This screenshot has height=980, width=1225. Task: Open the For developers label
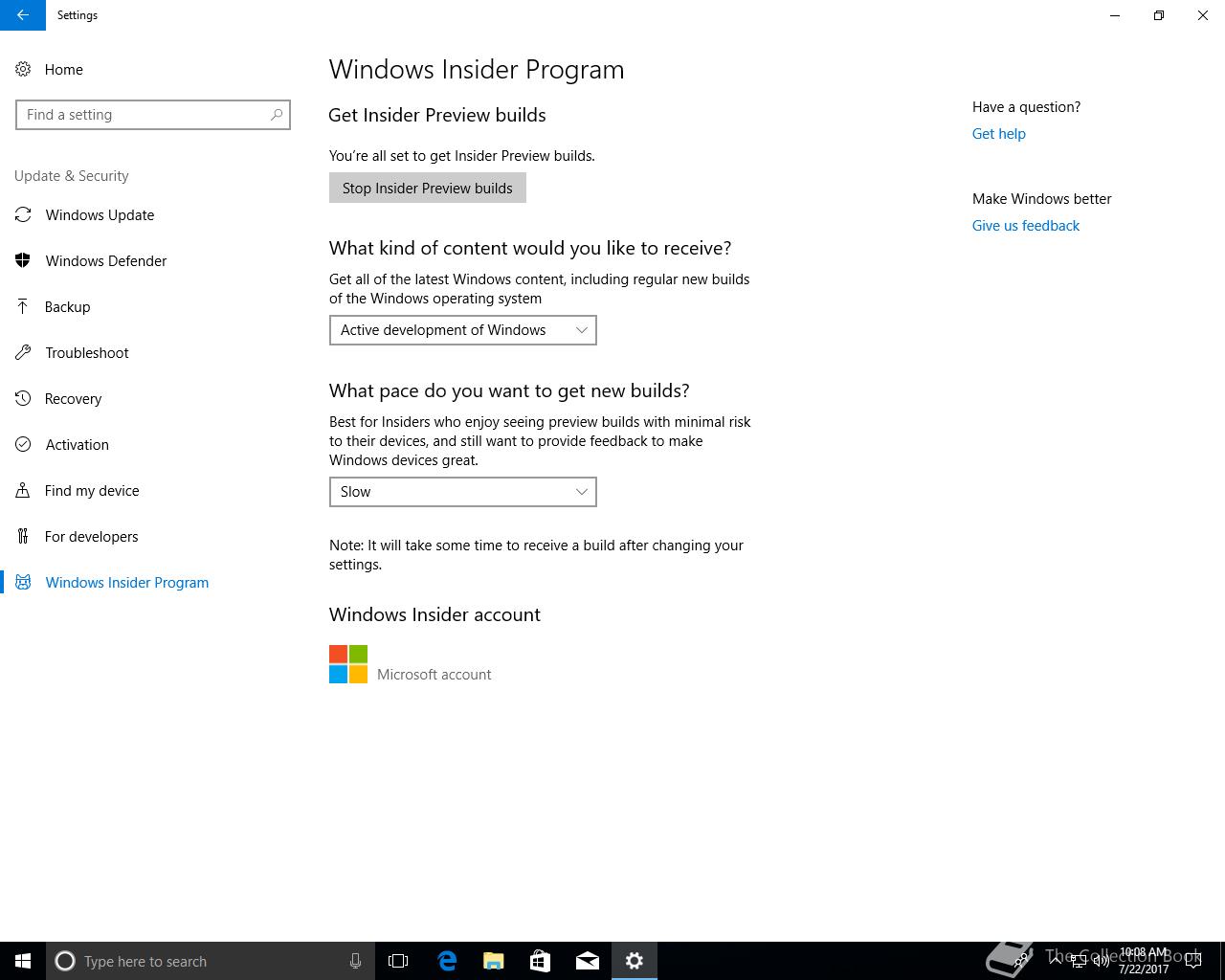(x=92, y=537)
